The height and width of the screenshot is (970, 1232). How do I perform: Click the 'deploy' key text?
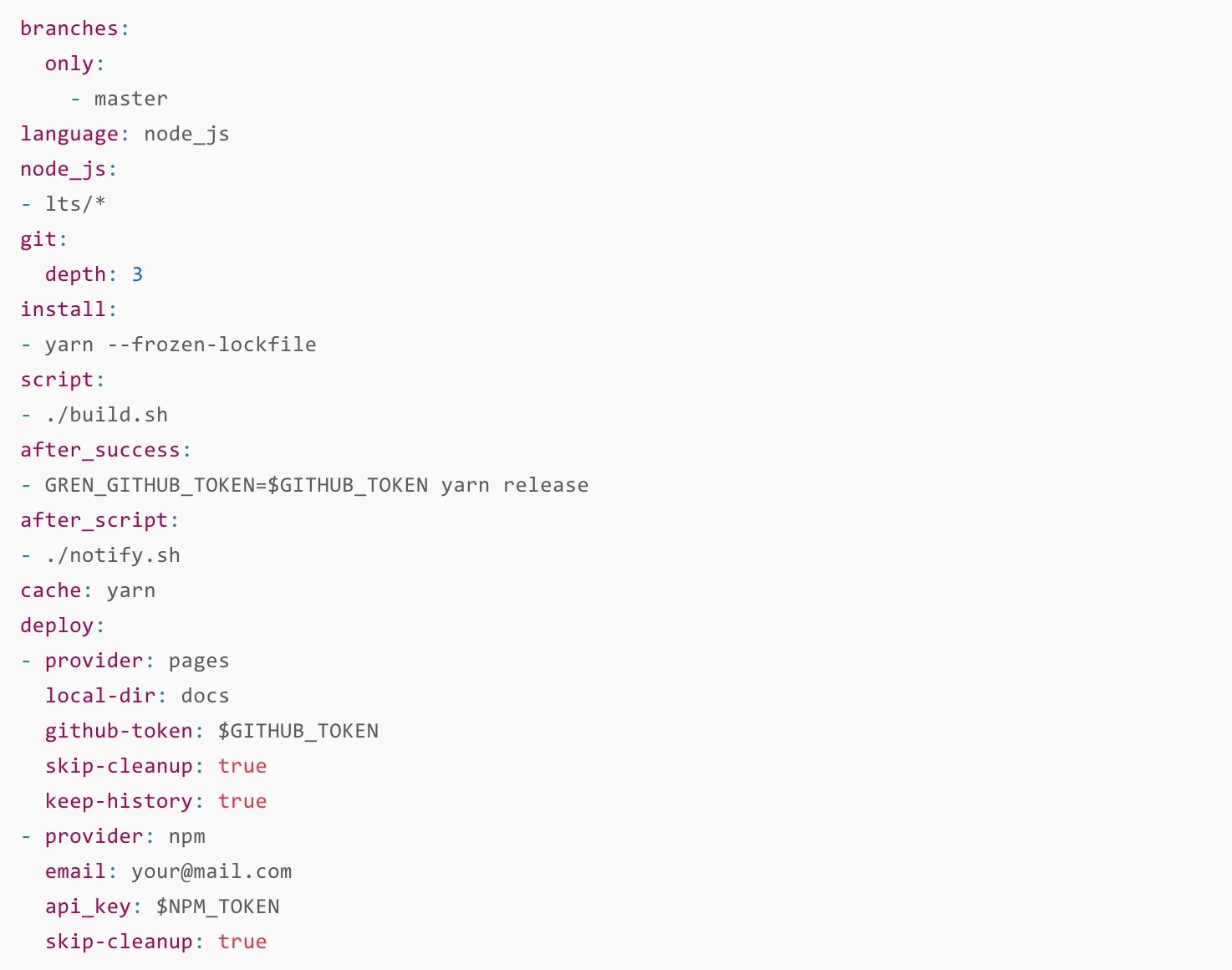tap(57, 625)
